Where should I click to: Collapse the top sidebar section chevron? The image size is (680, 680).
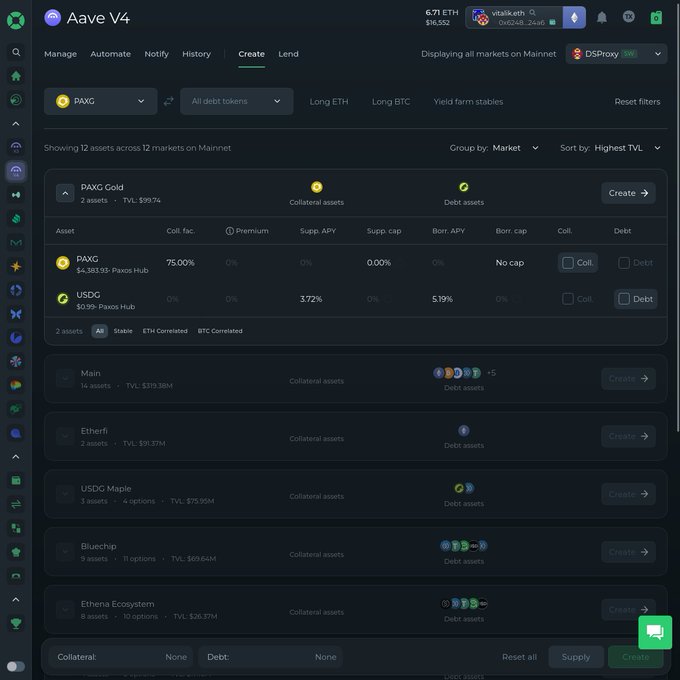click(16, 124)
